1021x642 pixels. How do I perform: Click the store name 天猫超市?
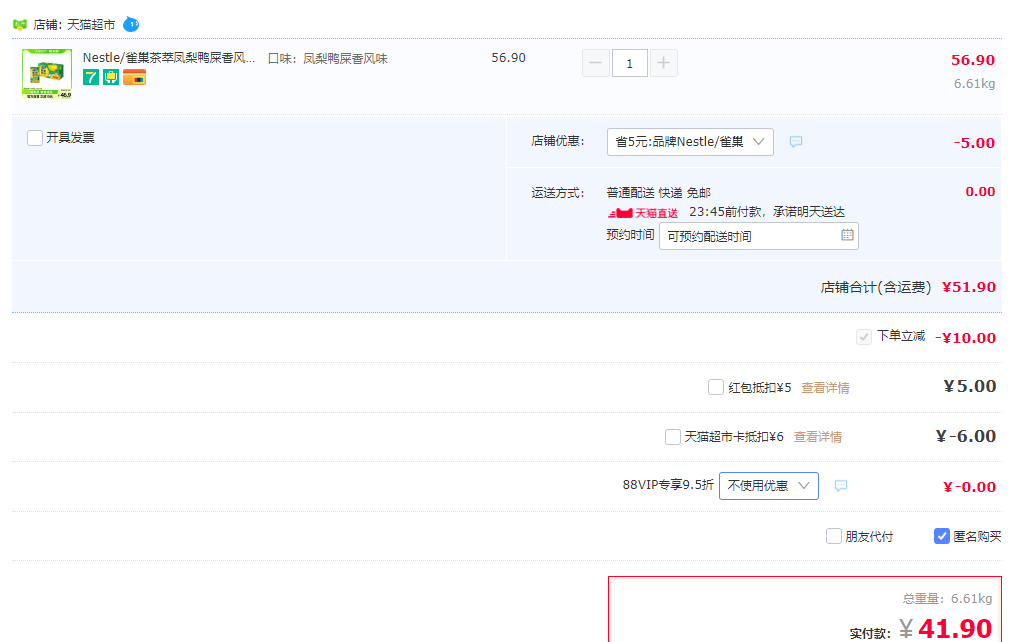pos(91,25)
